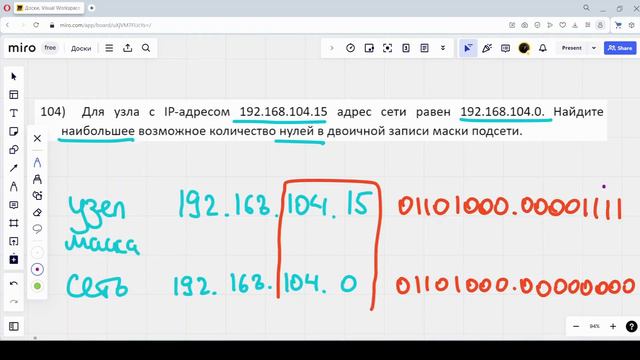Zoom in with the plus button
640x360 pixels.
613,326
